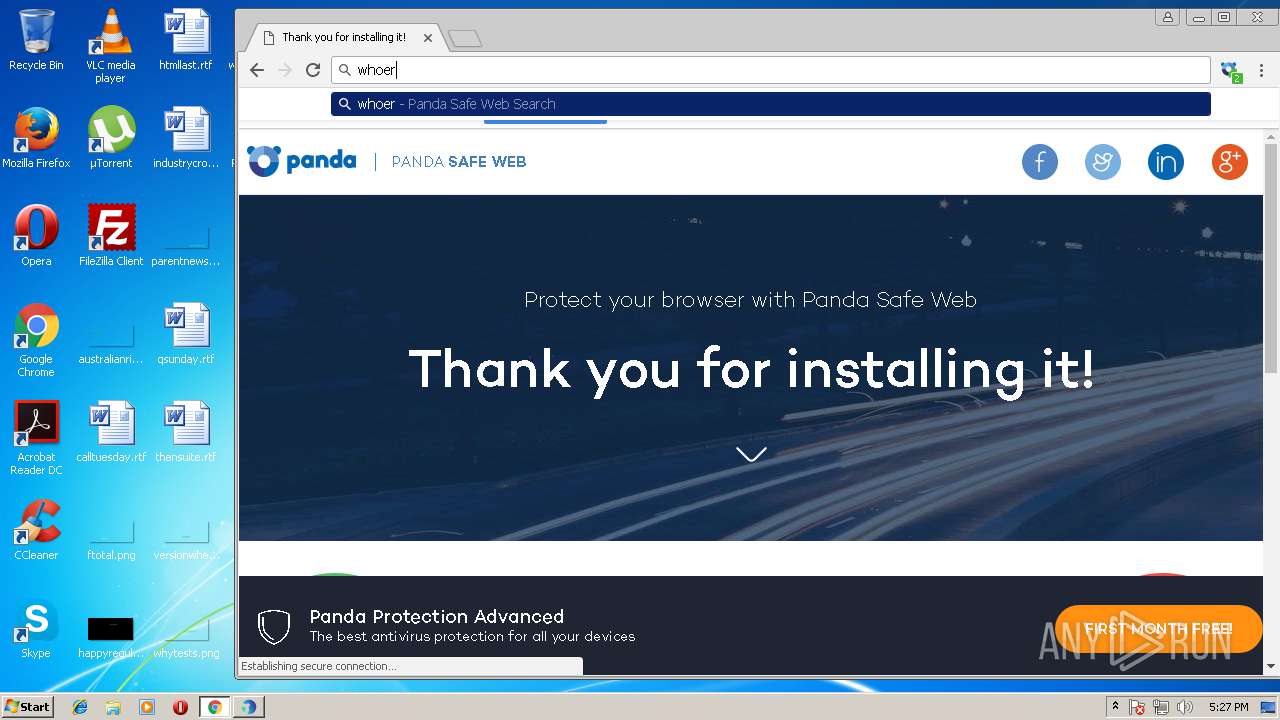Close the 'Thank you for installing it!' tab
Viewport: 1280px width, 720px height.
[428, 38]
